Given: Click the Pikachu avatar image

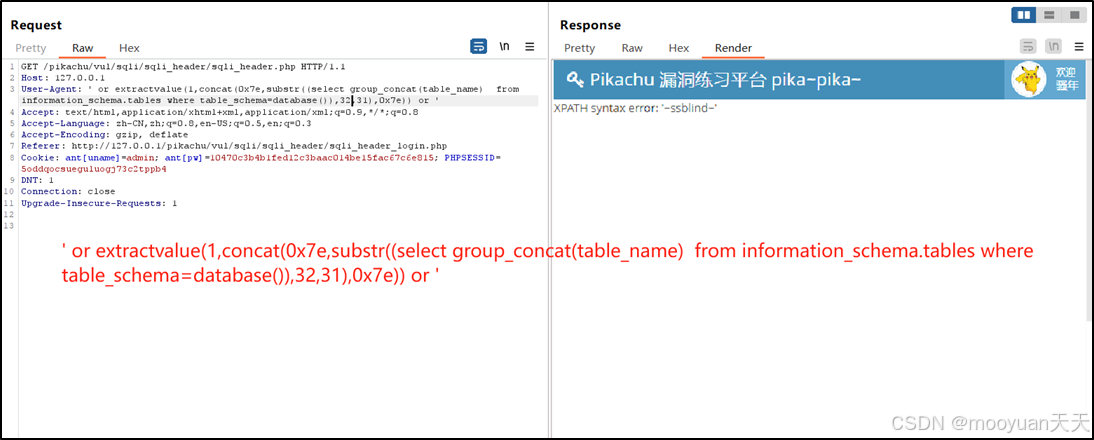Looking at the screenshot, I should [1029, 79].
